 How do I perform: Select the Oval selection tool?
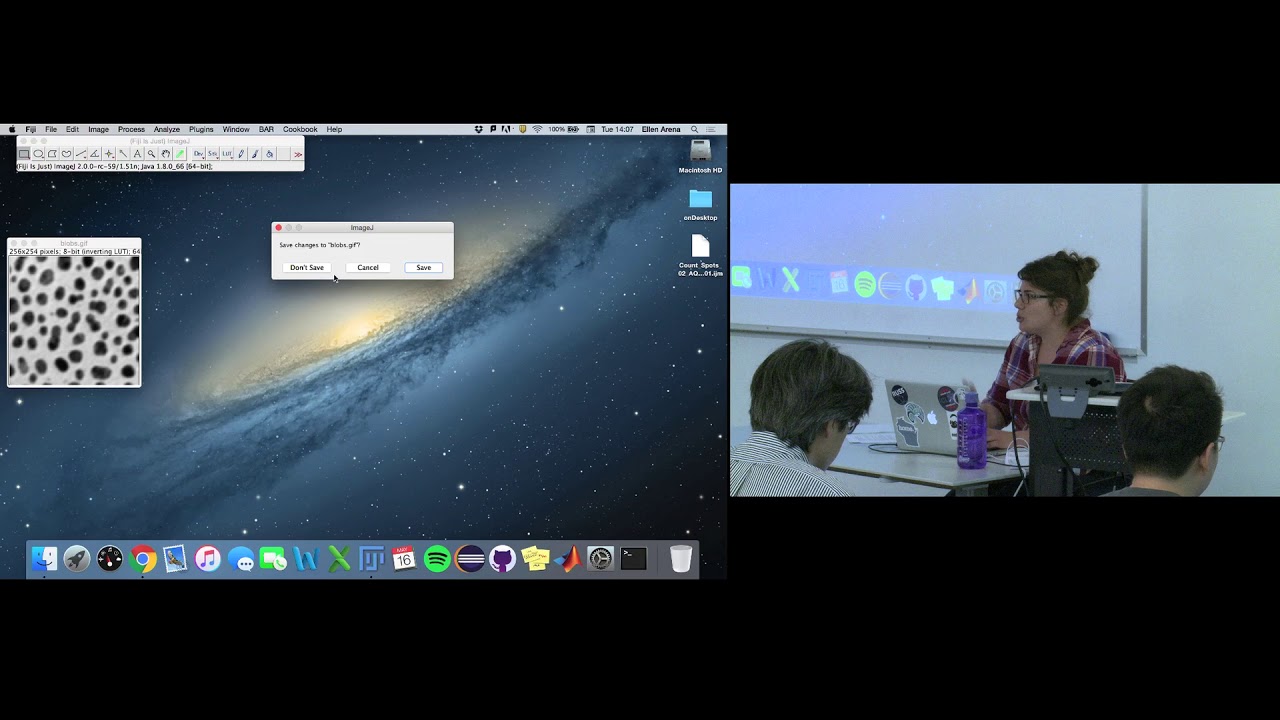38,154
